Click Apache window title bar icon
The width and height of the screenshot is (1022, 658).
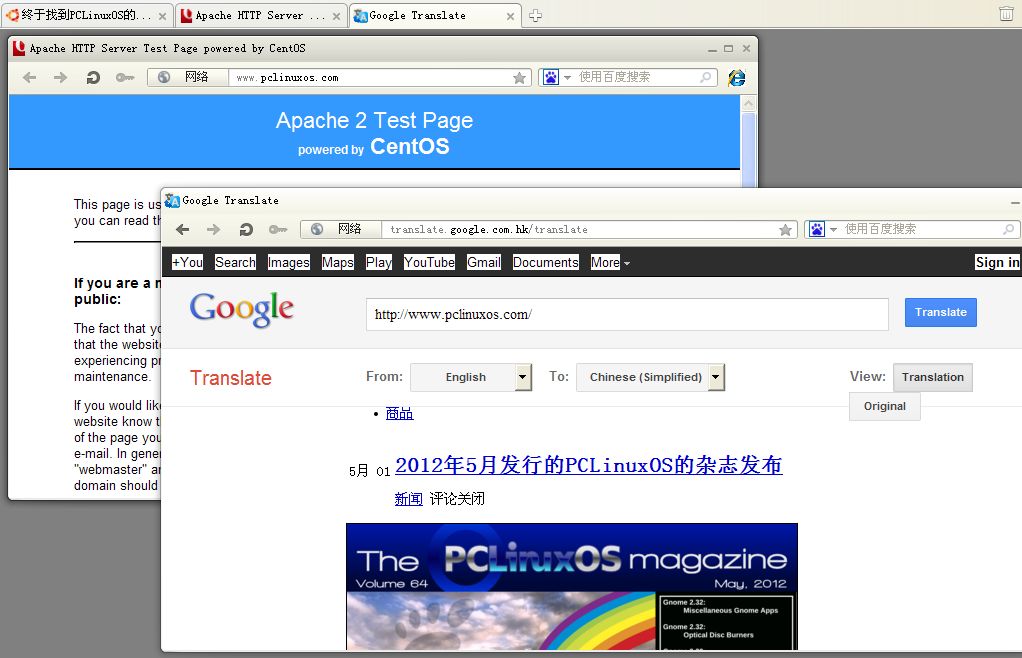tap(19, 48)
